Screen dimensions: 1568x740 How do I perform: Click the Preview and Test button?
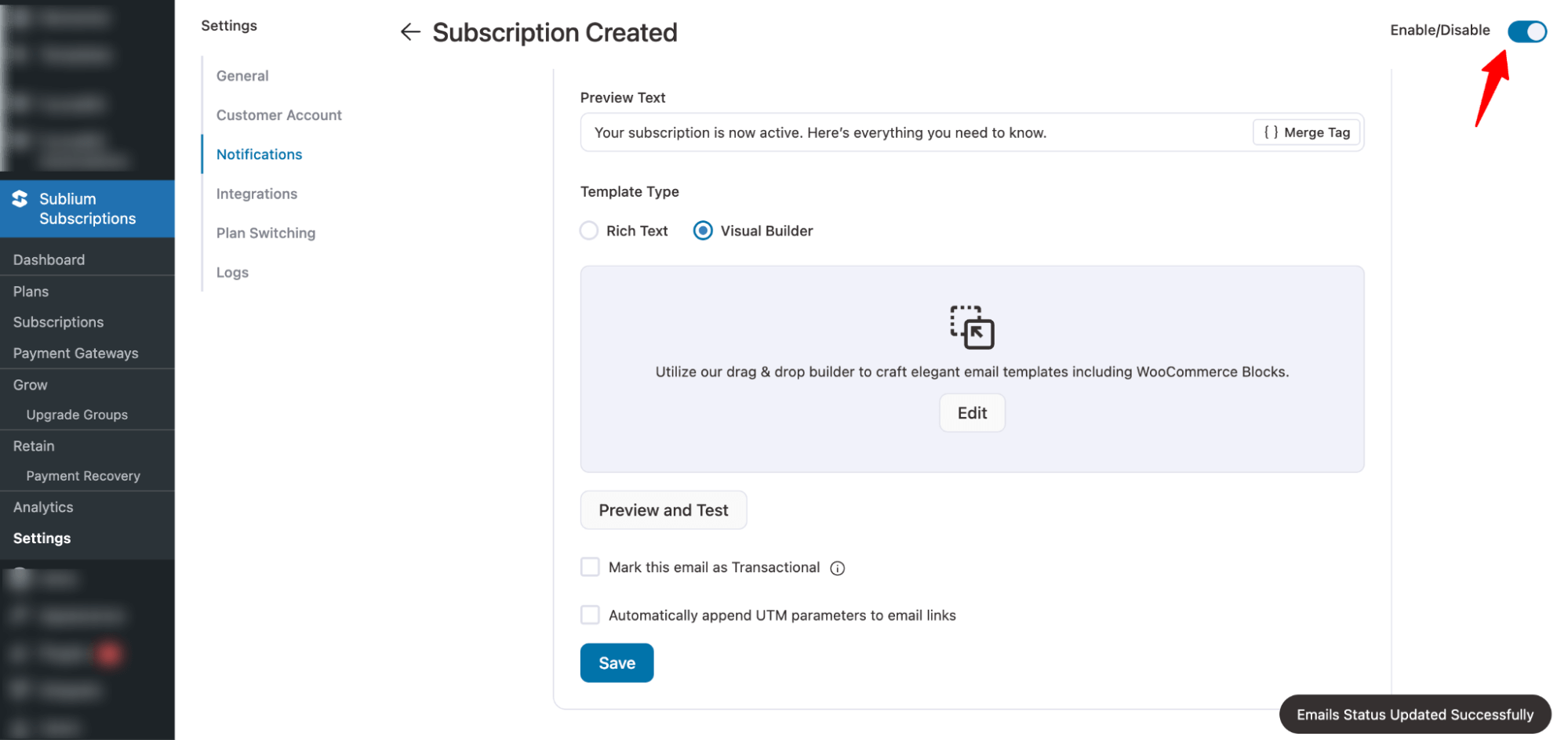[x=663, y=510]
